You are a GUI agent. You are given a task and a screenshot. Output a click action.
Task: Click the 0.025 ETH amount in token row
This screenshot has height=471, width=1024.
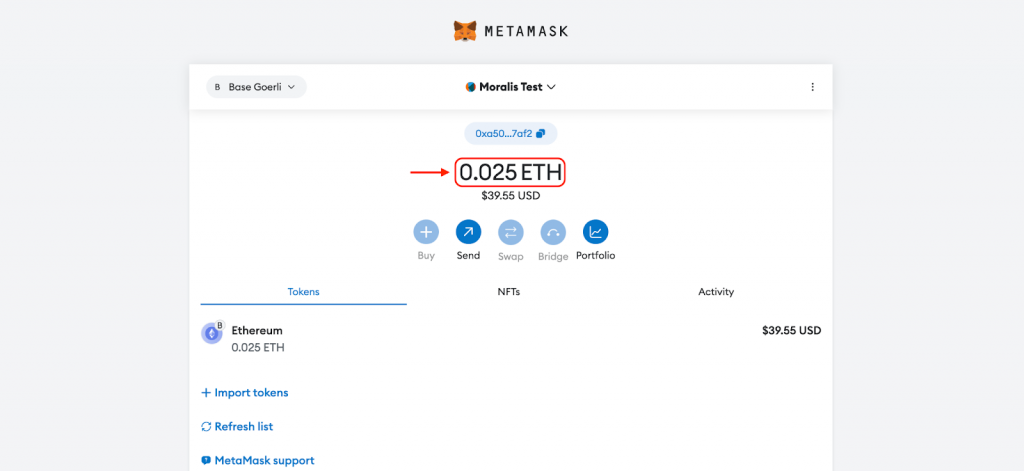tap(258, 348)
